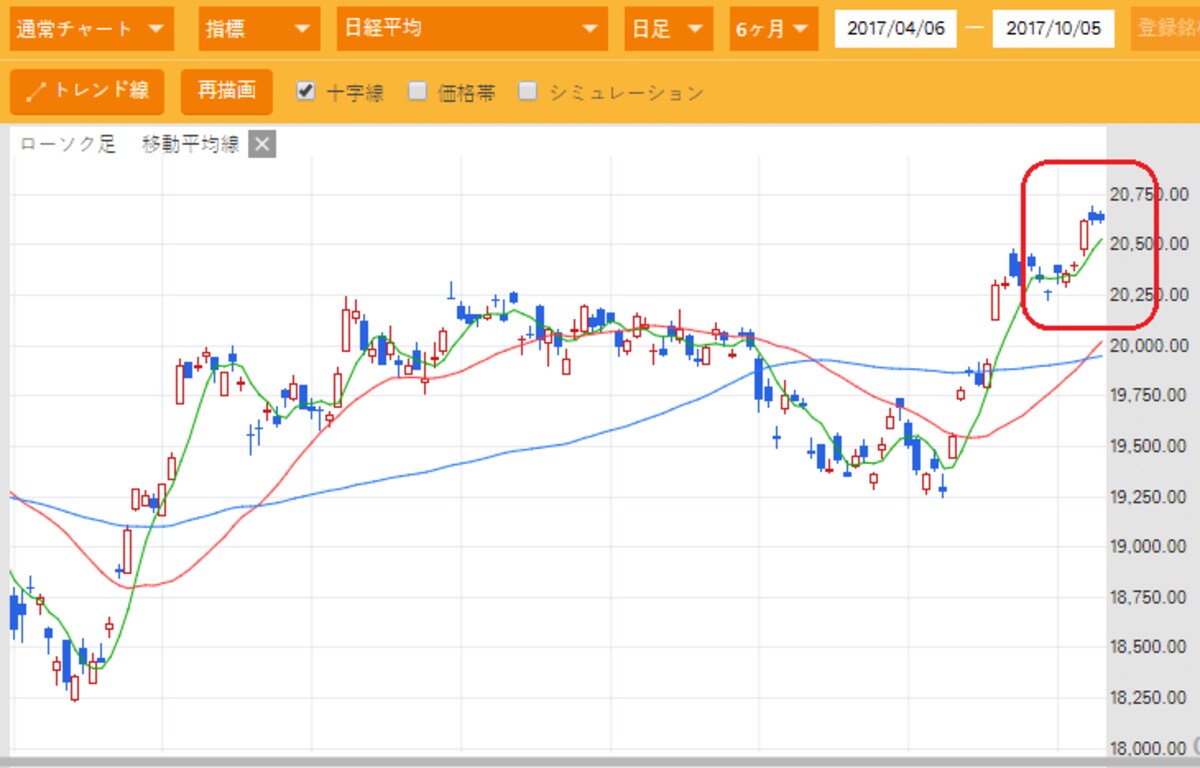This screenshot has width=1200, height=768.
Task: Open the 通常チャート chart type dropdown
Action: (90, 28)
